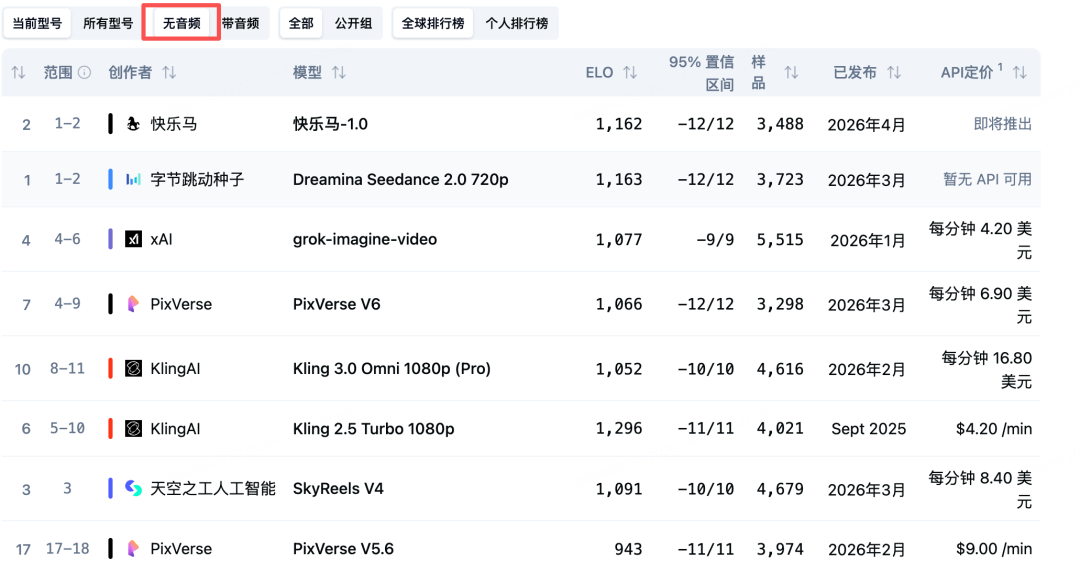The height and width of the screenshot is (572, 1080).
Task: Toggle the 公开组 filter
Action: tap(353, 23)
